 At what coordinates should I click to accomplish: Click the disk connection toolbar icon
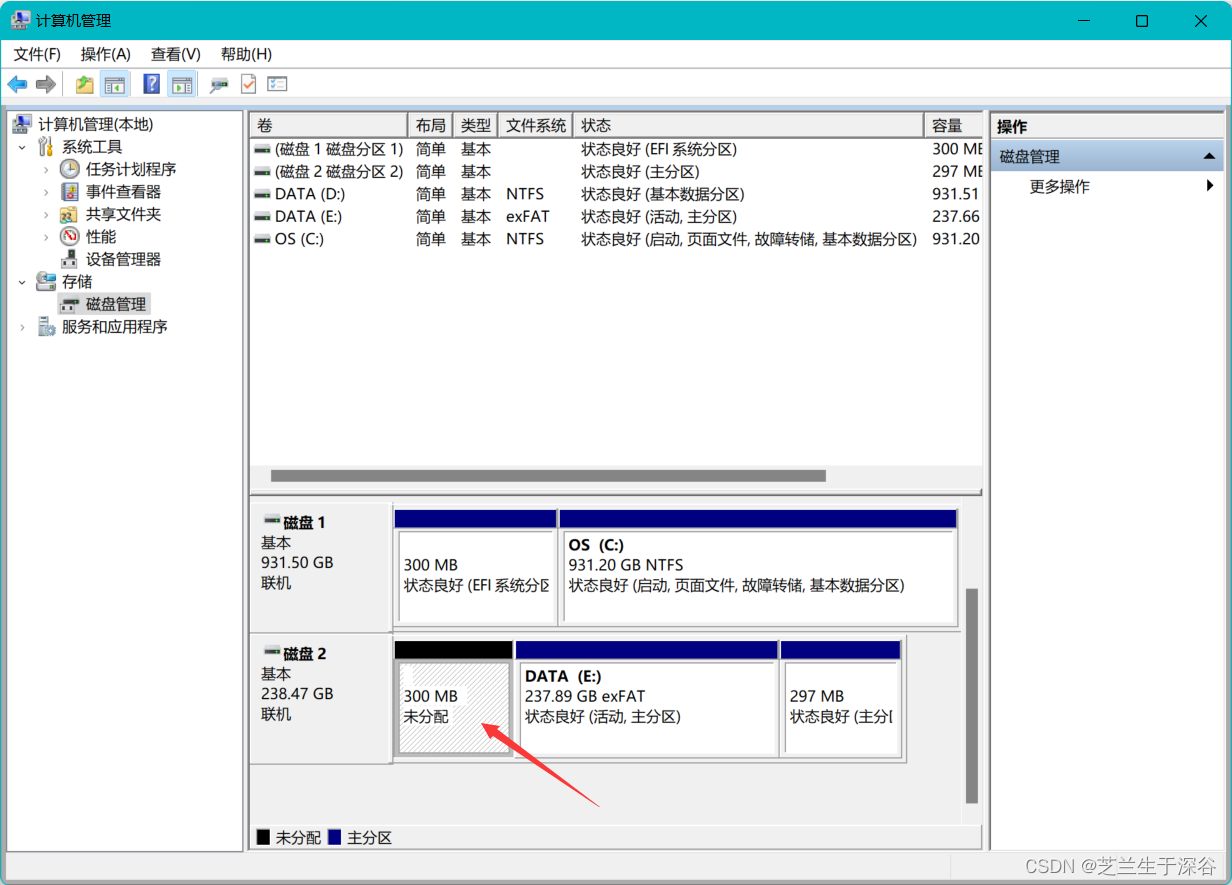tap(219, 84)
